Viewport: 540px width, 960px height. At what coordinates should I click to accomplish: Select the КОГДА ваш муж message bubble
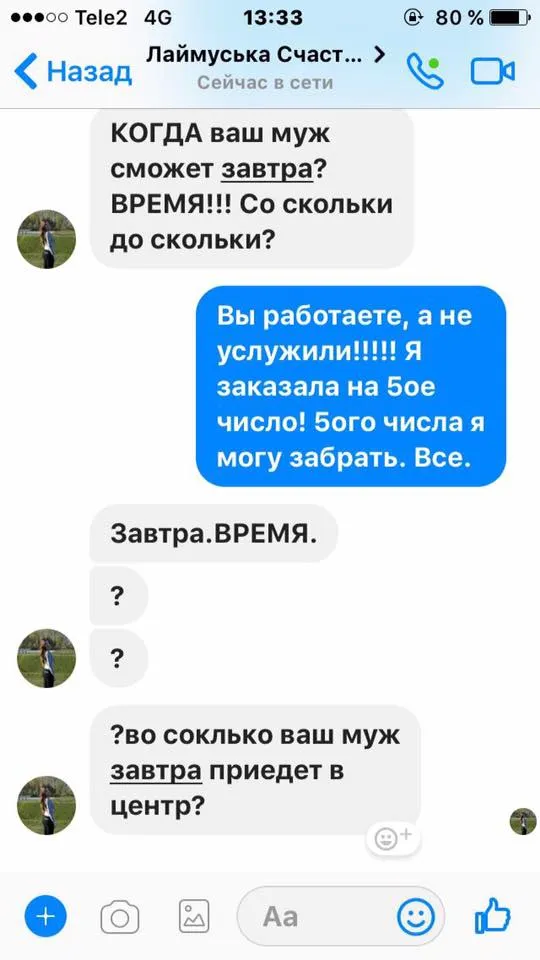coord(252,188)
